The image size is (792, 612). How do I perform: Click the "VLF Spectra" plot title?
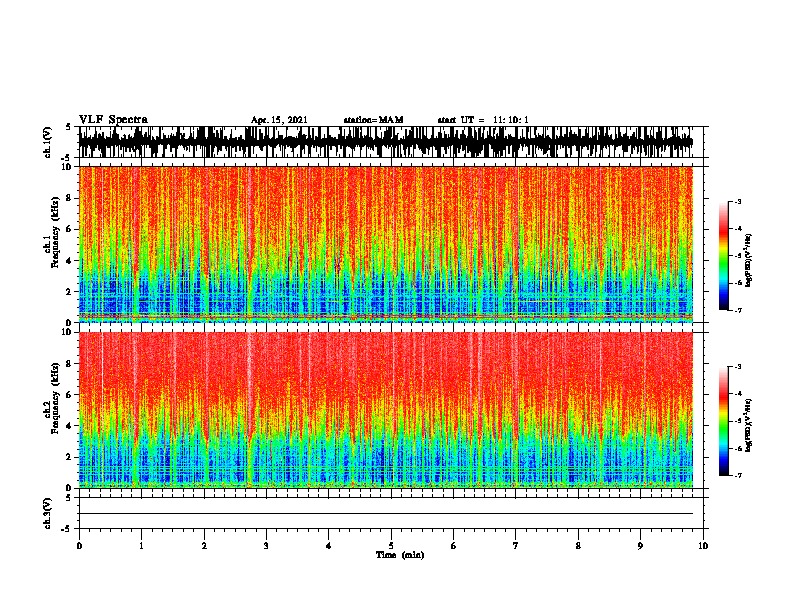113,120
